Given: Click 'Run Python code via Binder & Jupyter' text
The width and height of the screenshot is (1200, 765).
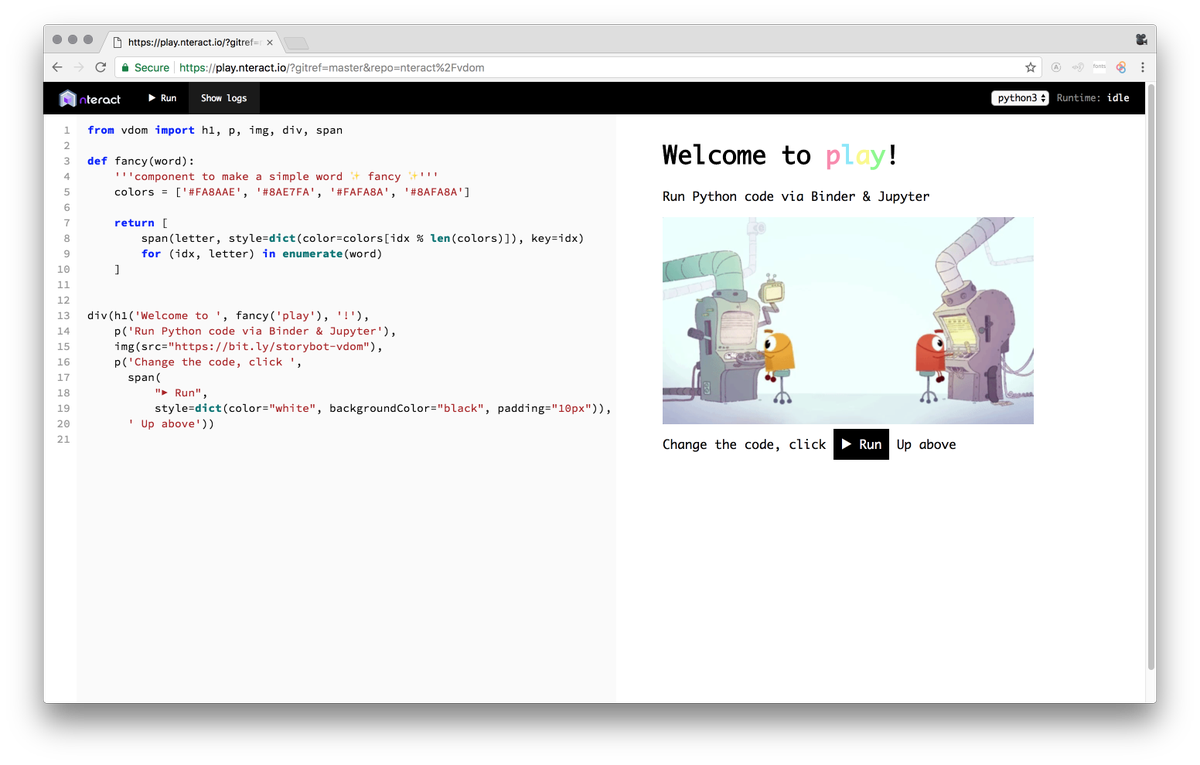Looking at the screenshot, I should pos(796,196).
